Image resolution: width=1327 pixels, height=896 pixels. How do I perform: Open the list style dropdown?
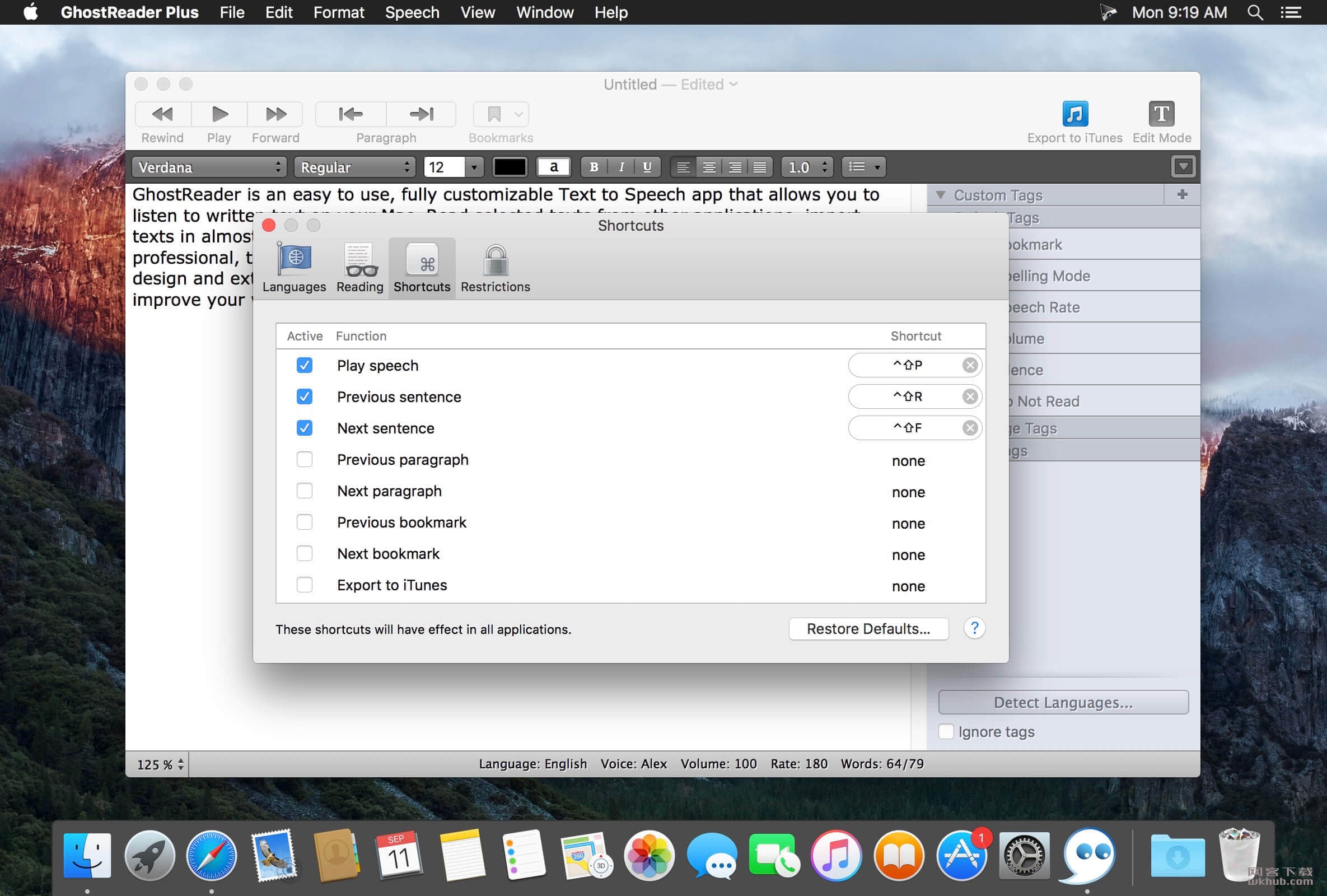tap(863, 167)
